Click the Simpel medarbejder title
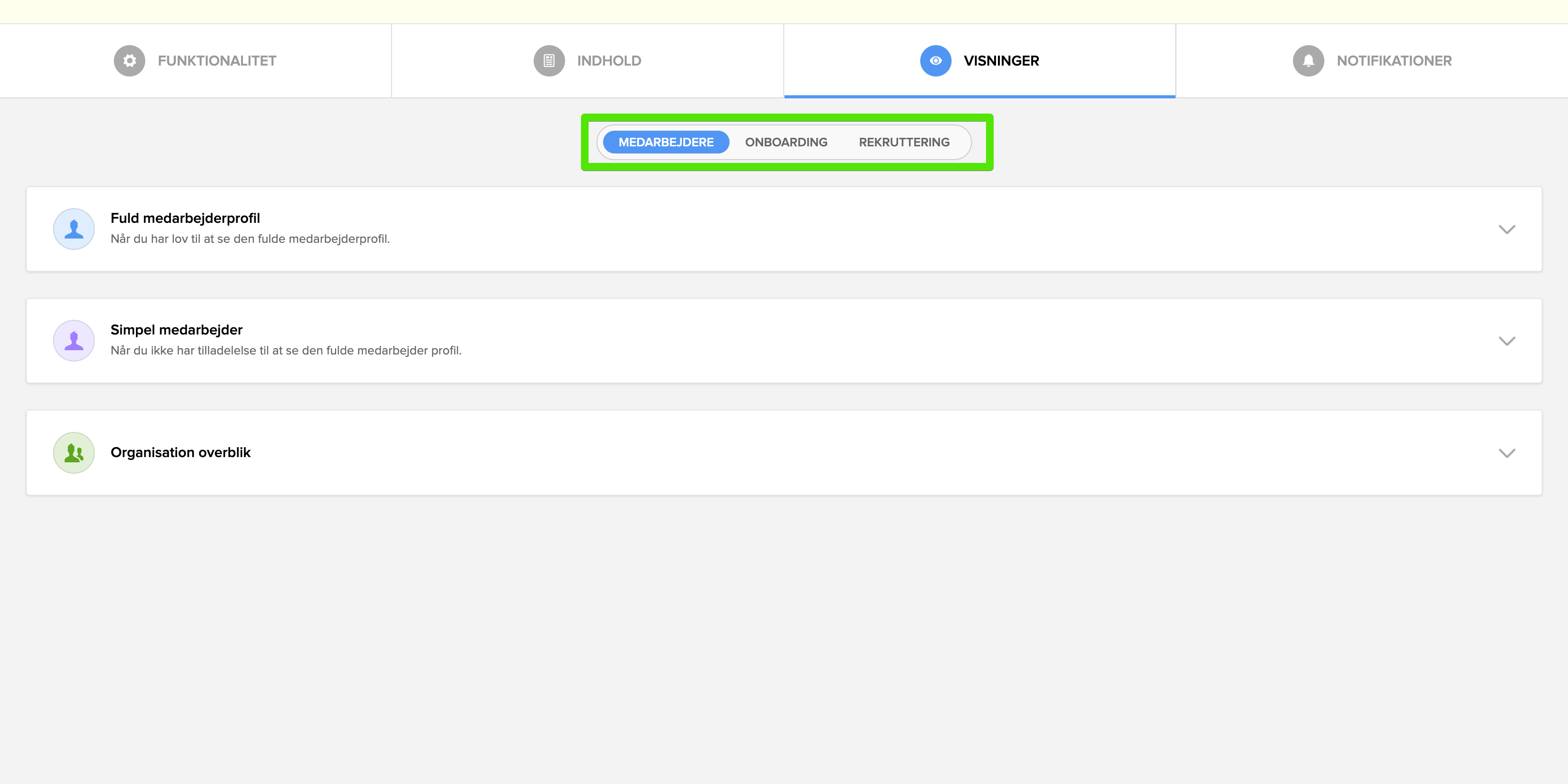Viewport: 1568px width, 784px height. (176, 330)
